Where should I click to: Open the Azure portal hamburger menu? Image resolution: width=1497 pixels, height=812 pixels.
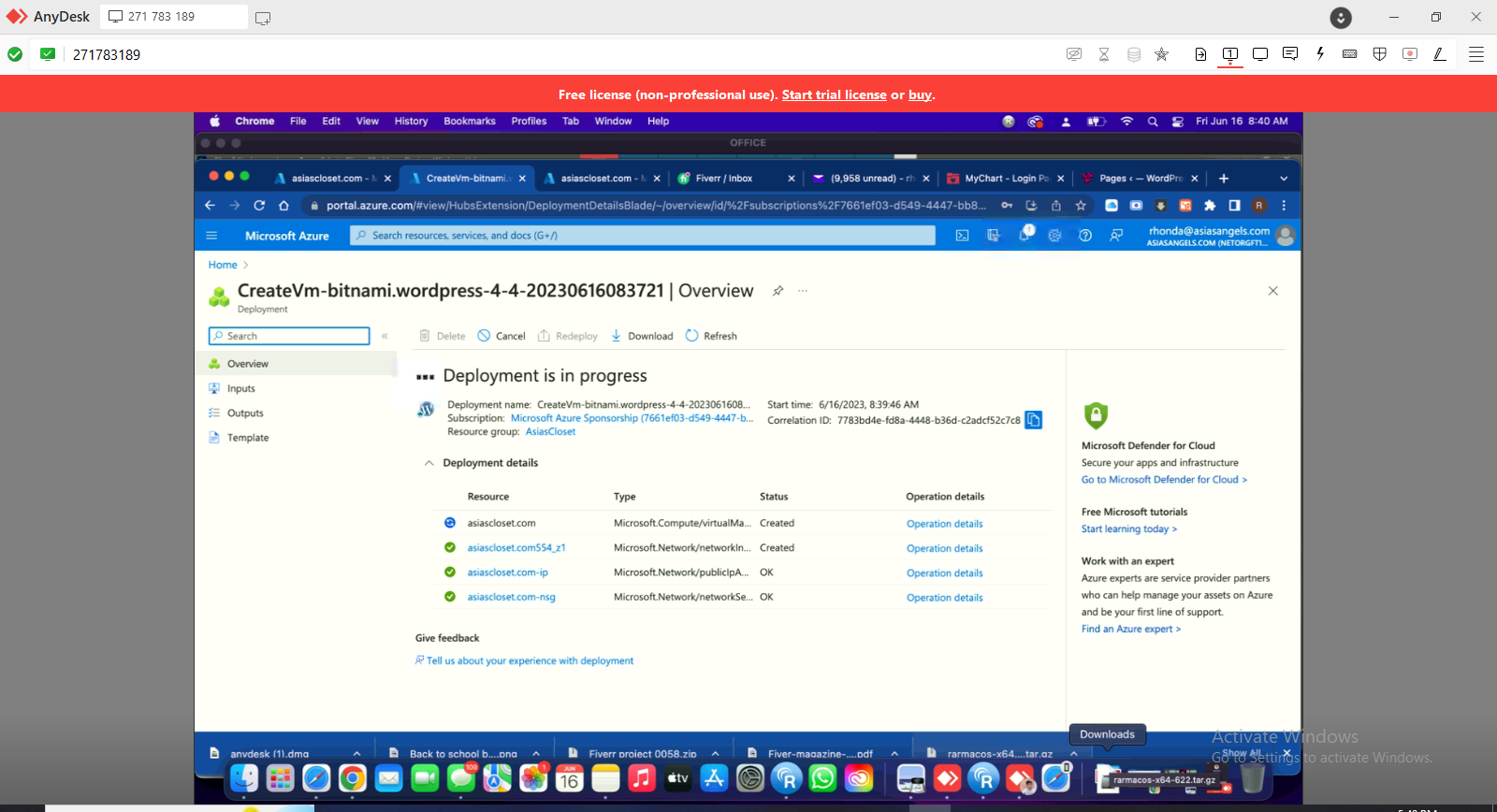click(211, 236)
